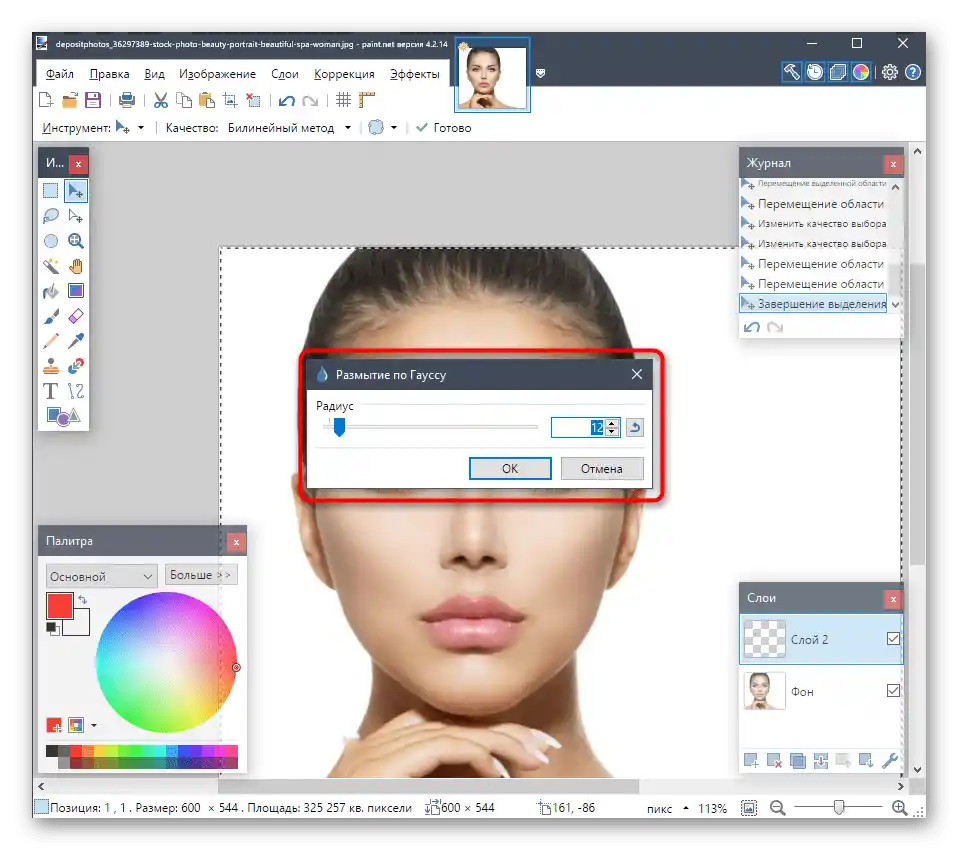Click OK in Gaussian blur dialog
The image size is (958, 850).
510,468
